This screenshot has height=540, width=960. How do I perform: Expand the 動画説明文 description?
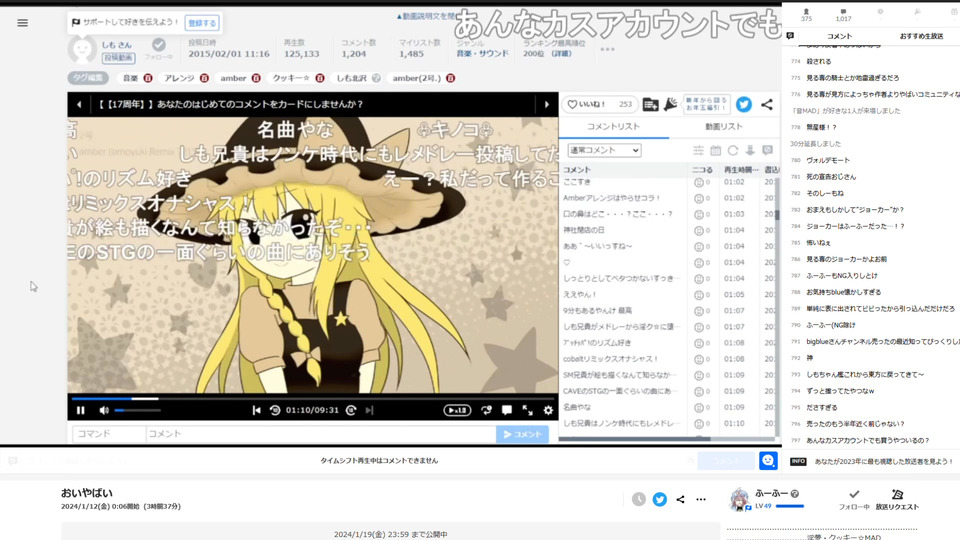(x=427, y=17)
